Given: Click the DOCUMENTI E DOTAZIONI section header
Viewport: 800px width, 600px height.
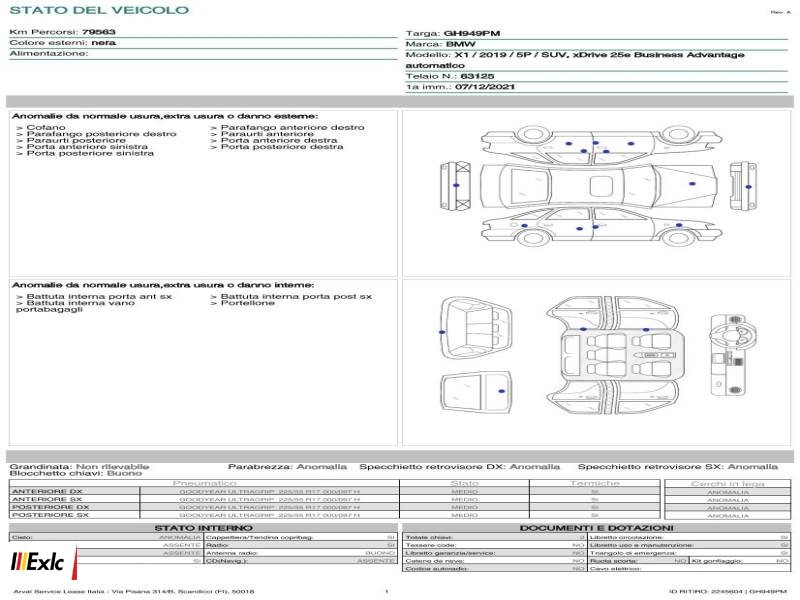Looking at the screenshot, I should [596, 528].
